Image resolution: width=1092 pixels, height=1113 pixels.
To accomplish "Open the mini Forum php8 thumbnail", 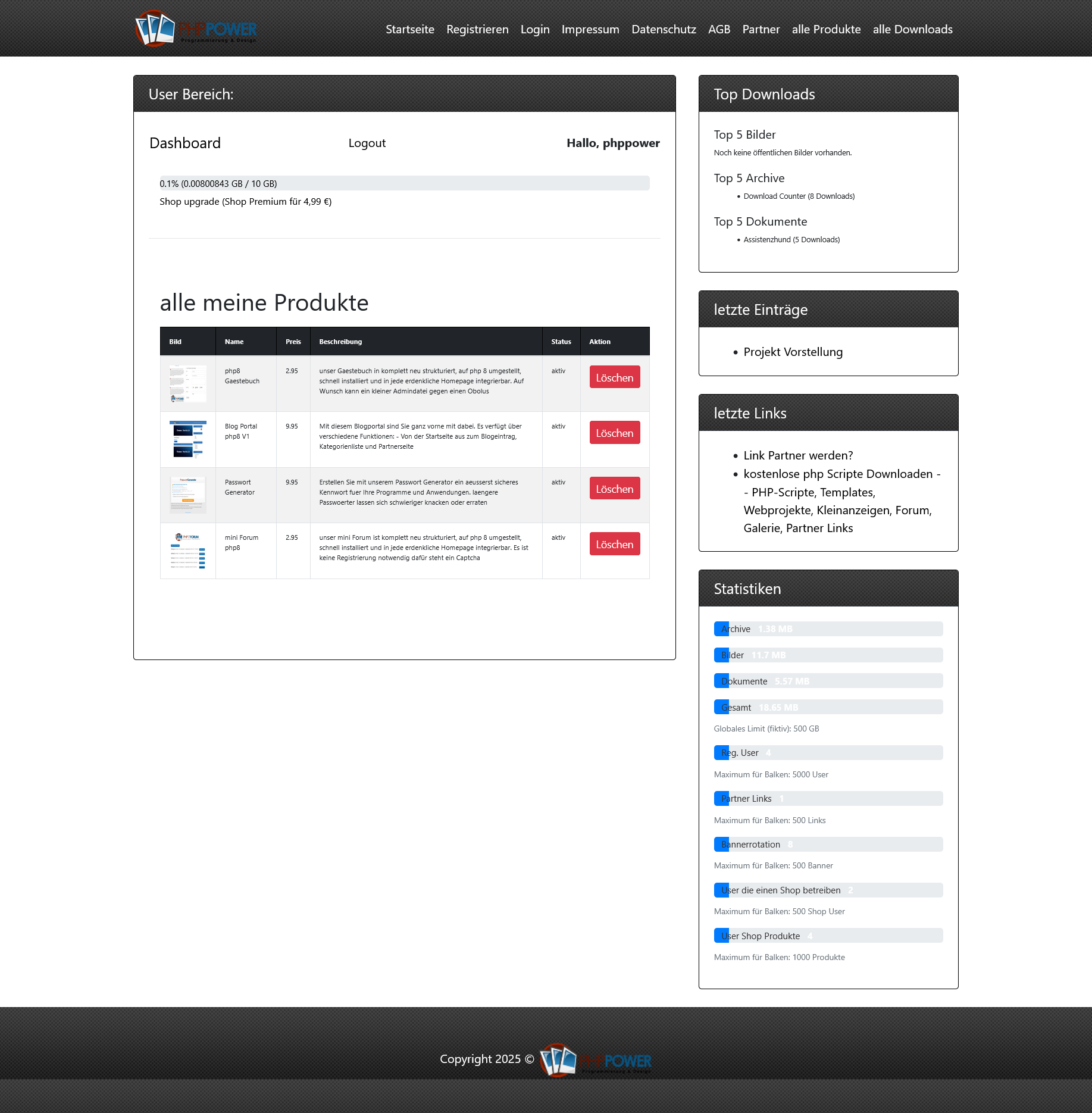I will tap(187, 551).
